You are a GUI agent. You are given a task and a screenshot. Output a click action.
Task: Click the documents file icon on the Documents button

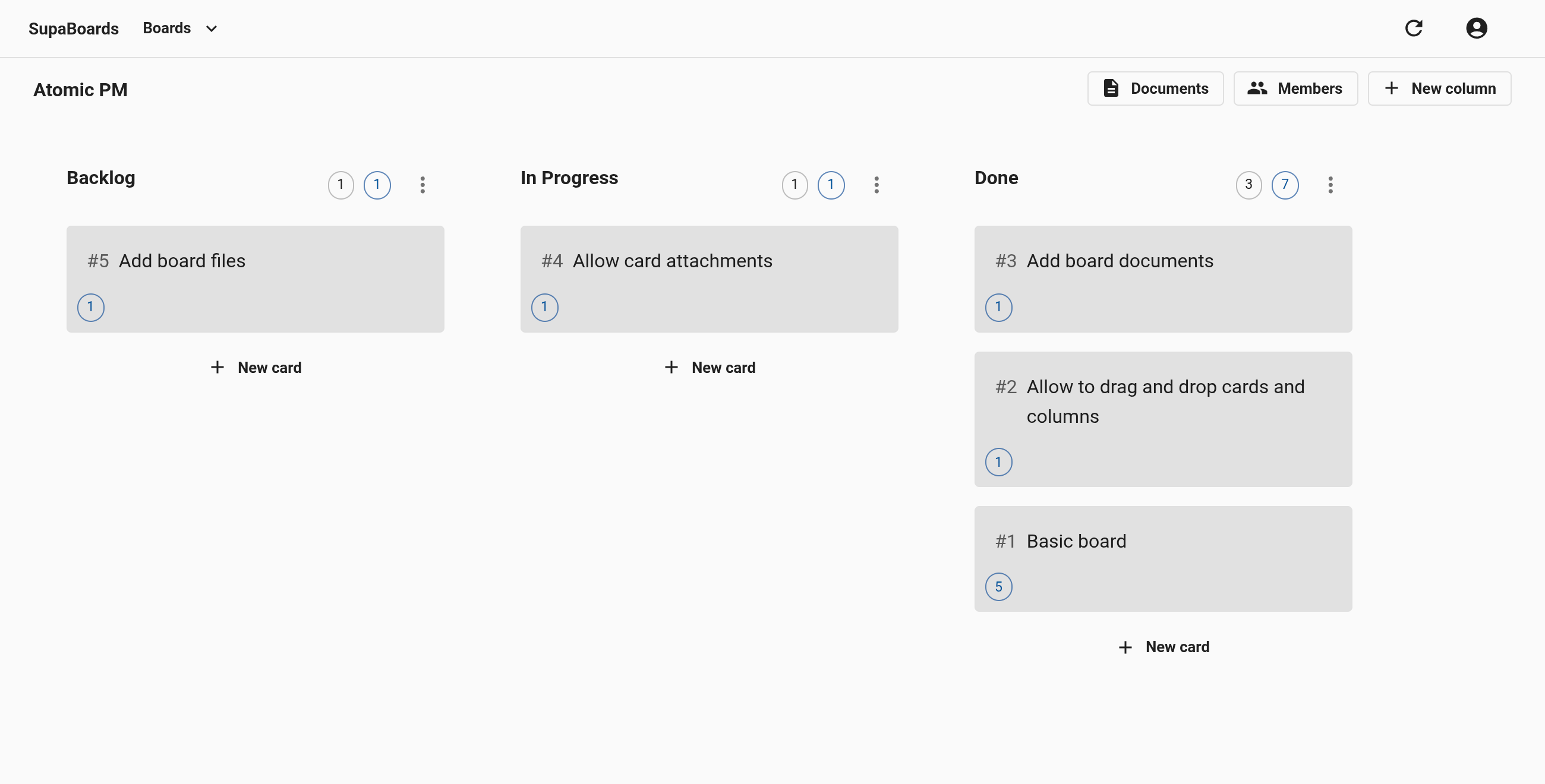[1112, 88]
